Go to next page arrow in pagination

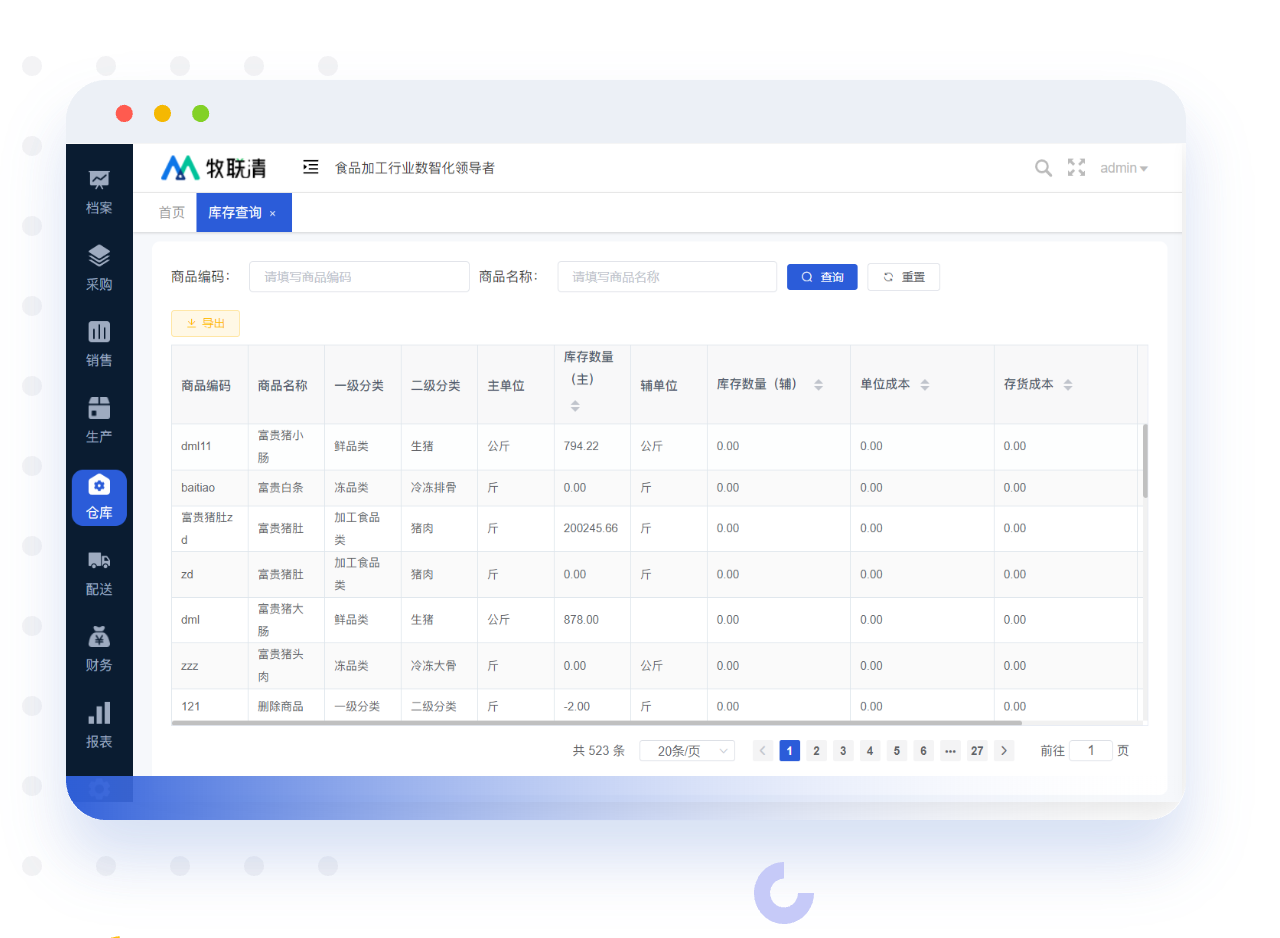coord(1004,751)
